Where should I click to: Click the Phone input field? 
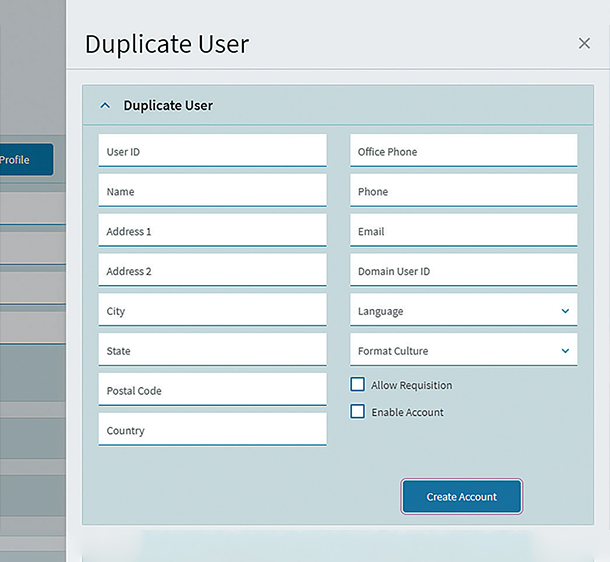pyautogui.click(x=463, y=191)
